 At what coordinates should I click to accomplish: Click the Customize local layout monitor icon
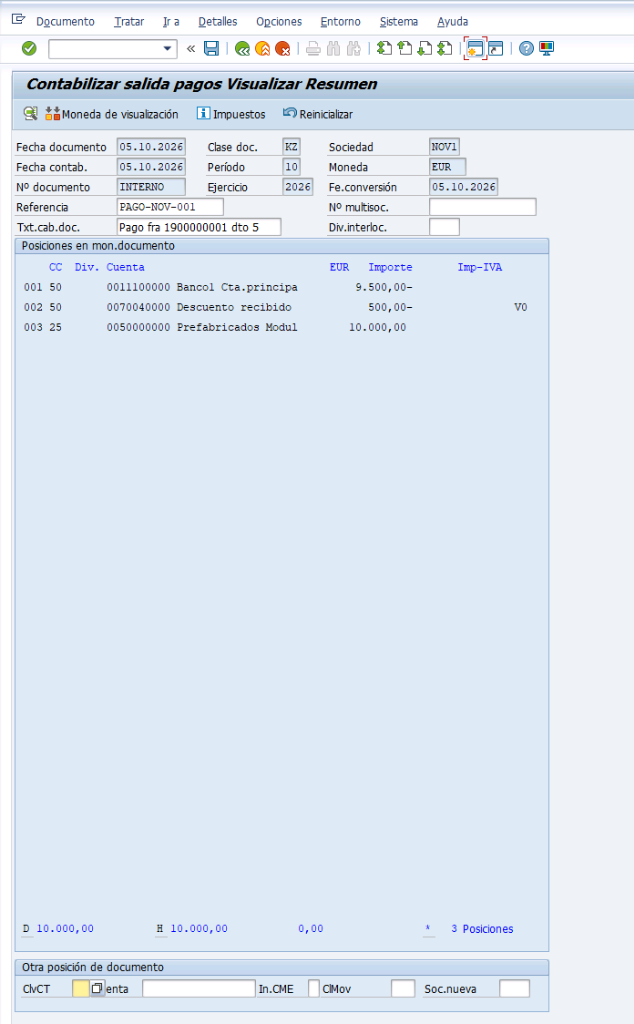547,48
